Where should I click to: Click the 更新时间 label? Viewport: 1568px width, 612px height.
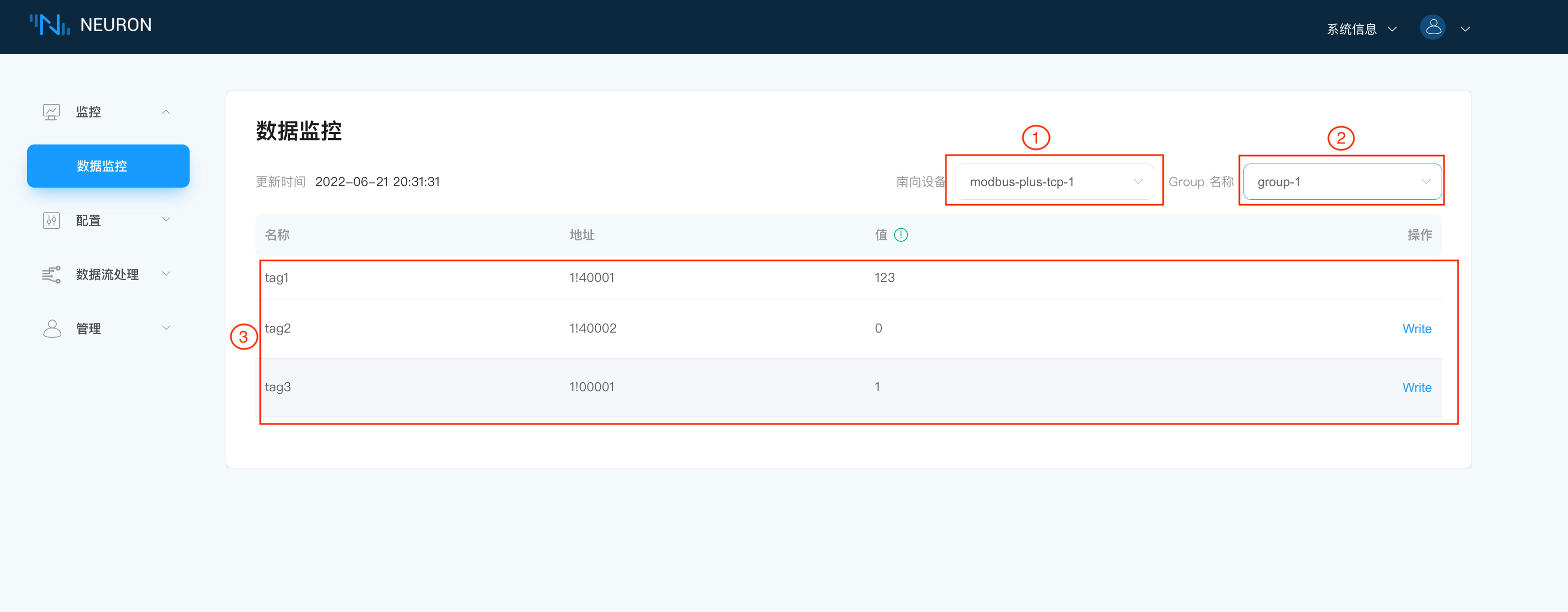point(280,182)
